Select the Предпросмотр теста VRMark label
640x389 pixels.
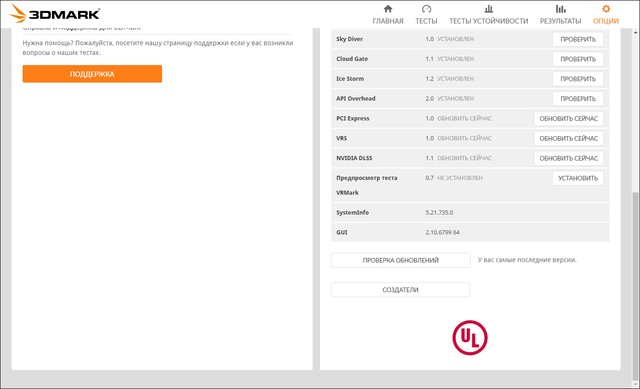pyautogui.click(x=367, y=185)
